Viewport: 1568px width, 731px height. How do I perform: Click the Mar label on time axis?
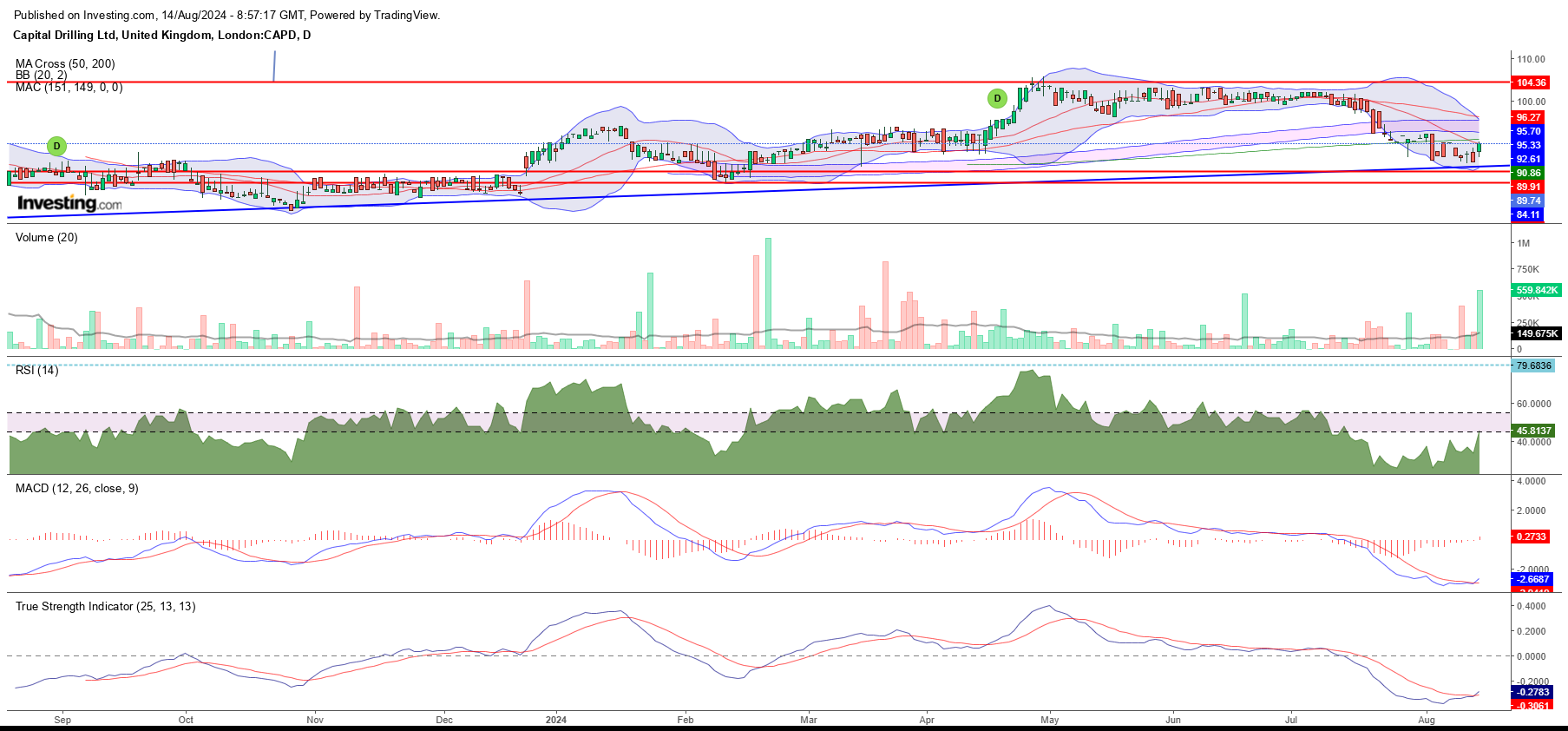click(809, 720)
